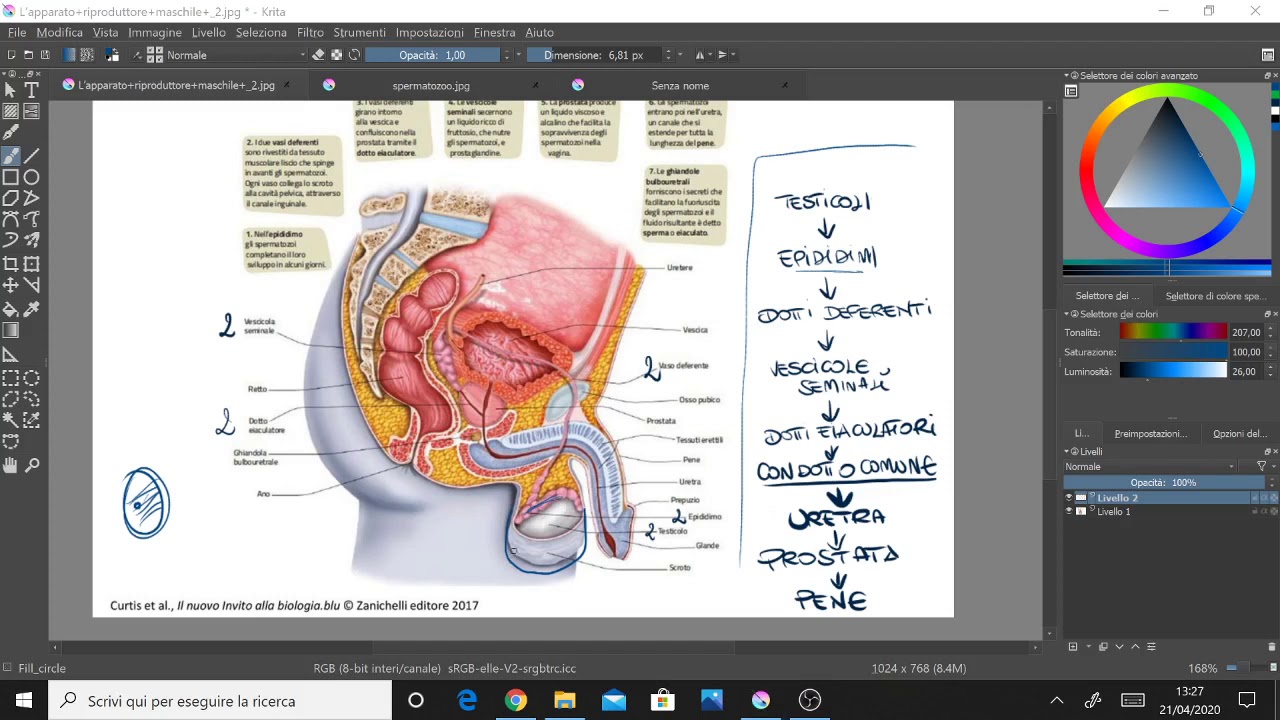The image size is (1280, 720).
Task: Click the Reload original preset icon
Action: coord(354,55)
